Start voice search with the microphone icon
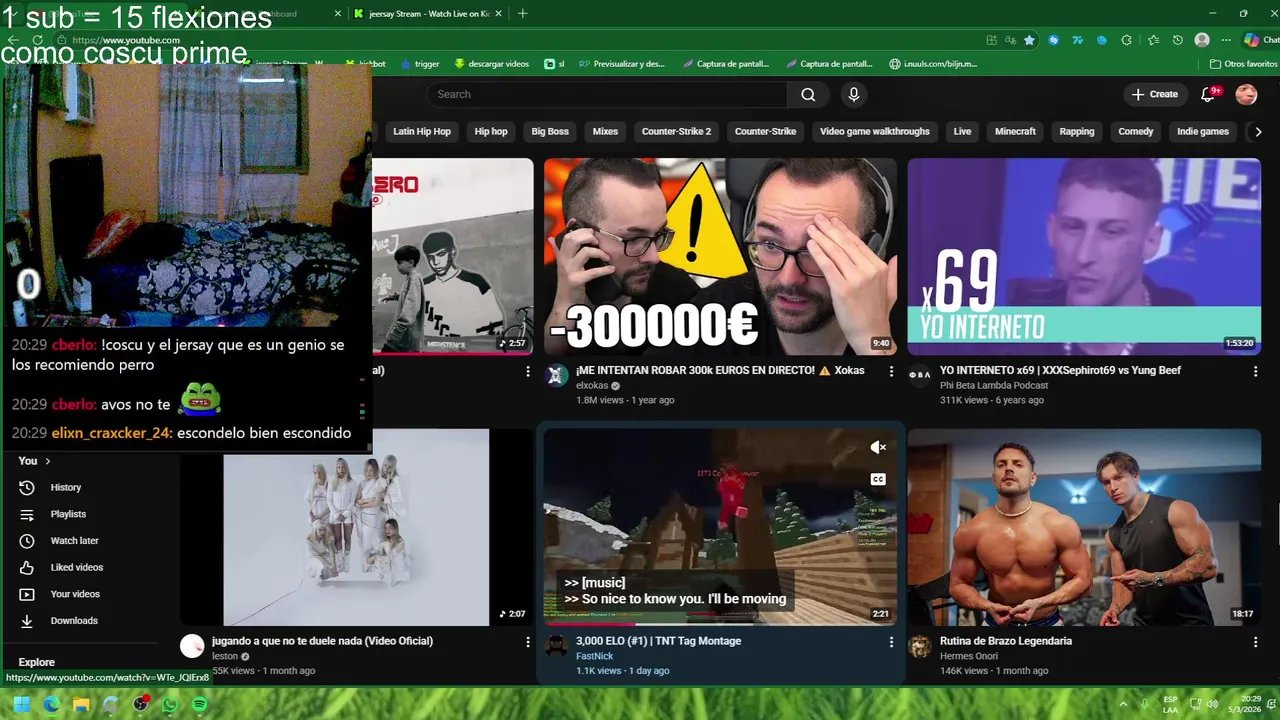Viewport: 1280px width, 720px height. (x=853, y=94)
